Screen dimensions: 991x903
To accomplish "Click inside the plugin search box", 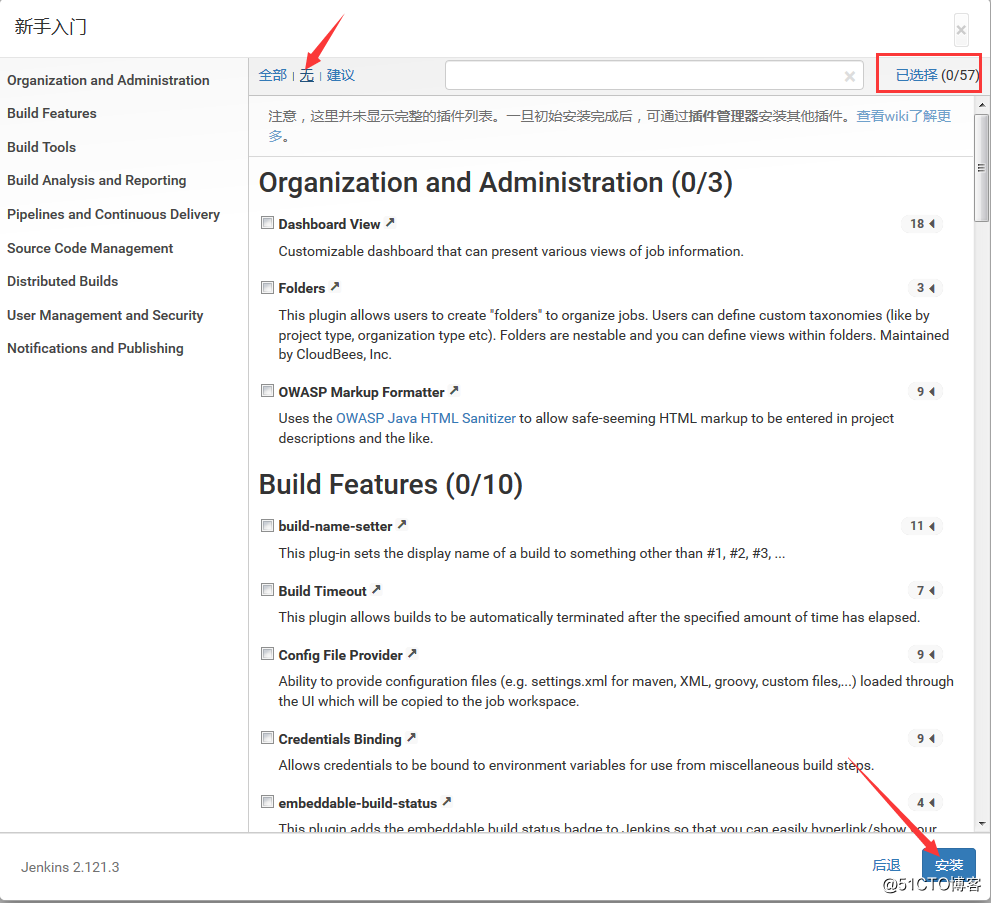I will click(x=654, y=76).
